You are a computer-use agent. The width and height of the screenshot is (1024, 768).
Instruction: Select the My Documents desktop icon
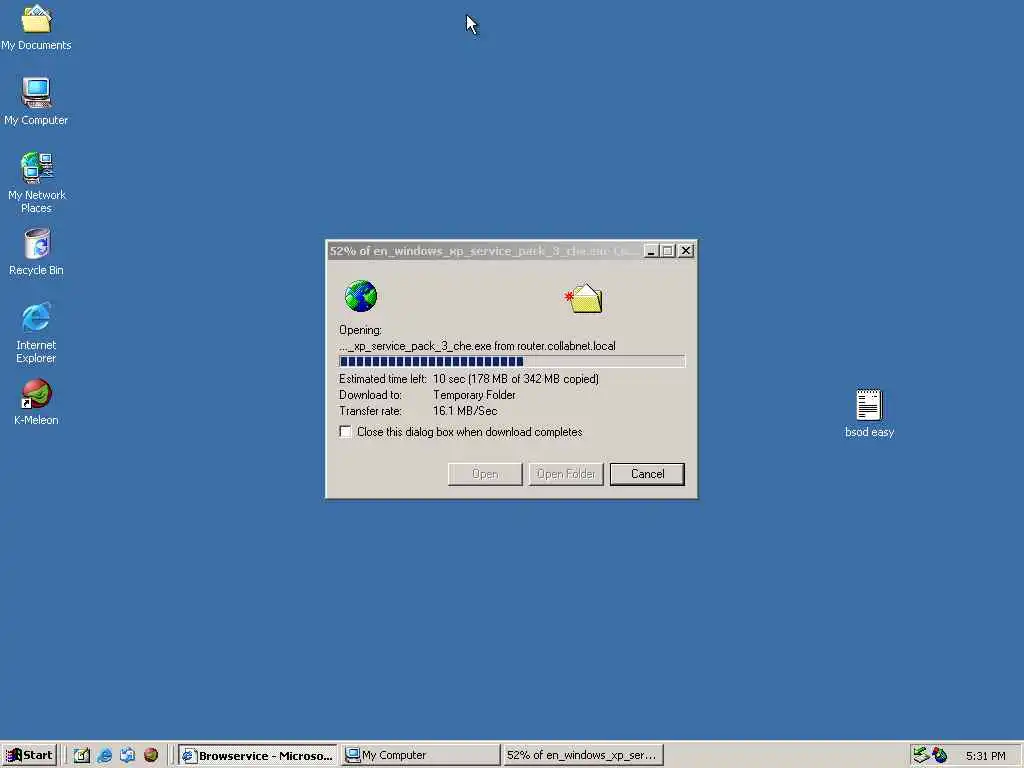37,27
